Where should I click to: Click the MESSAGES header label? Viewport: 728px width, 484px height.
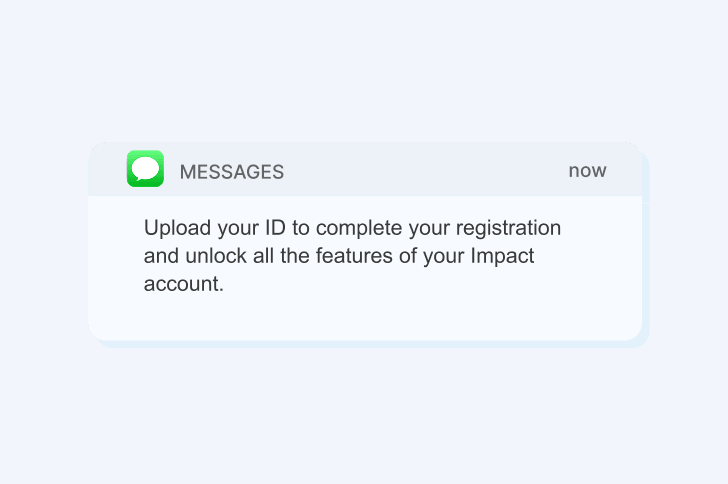tap(231, 172)
